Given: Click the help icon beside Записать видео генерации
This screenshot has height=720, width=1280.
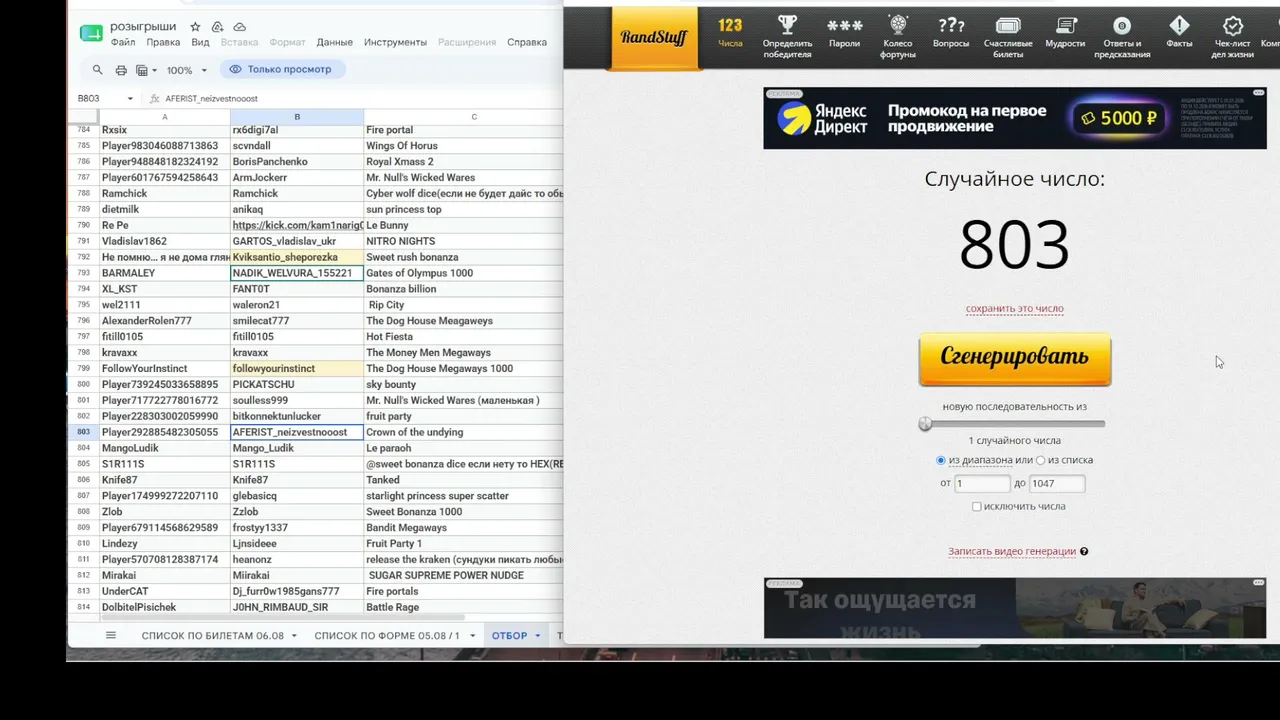Looking at the screenshot, I should tap(1084, 552).
